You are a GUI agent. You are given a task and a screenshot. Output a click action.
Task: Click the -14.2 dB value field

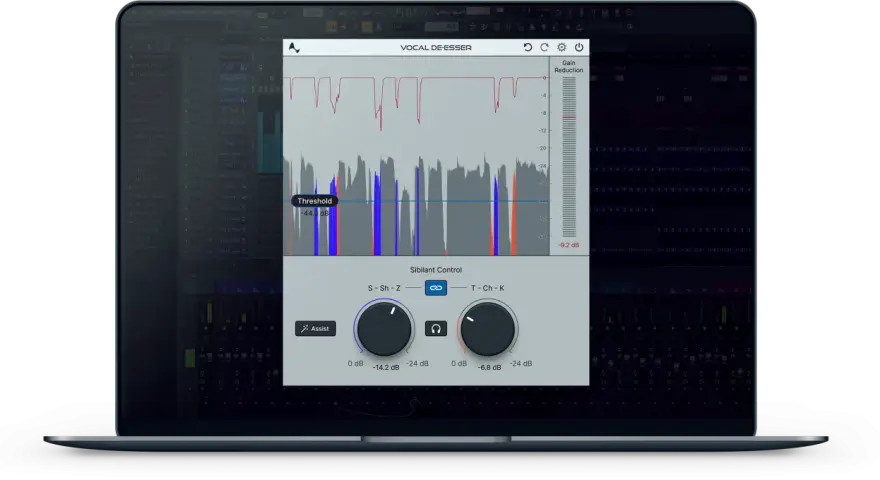point(386,367)
